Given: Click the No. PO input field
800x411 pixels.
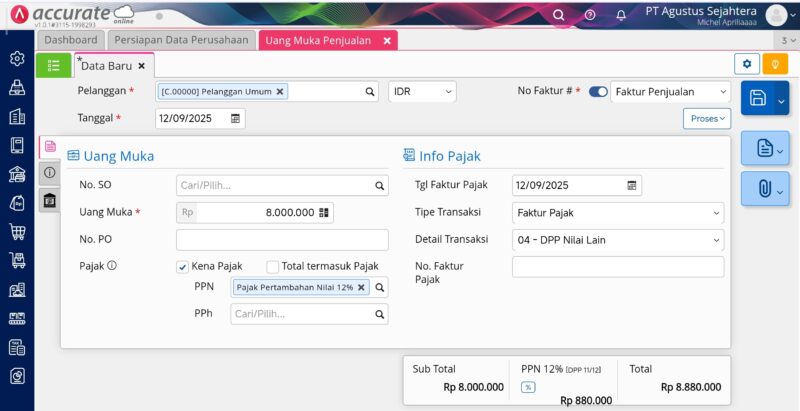Looking at the screenshot, I should (x=282, y=240).
